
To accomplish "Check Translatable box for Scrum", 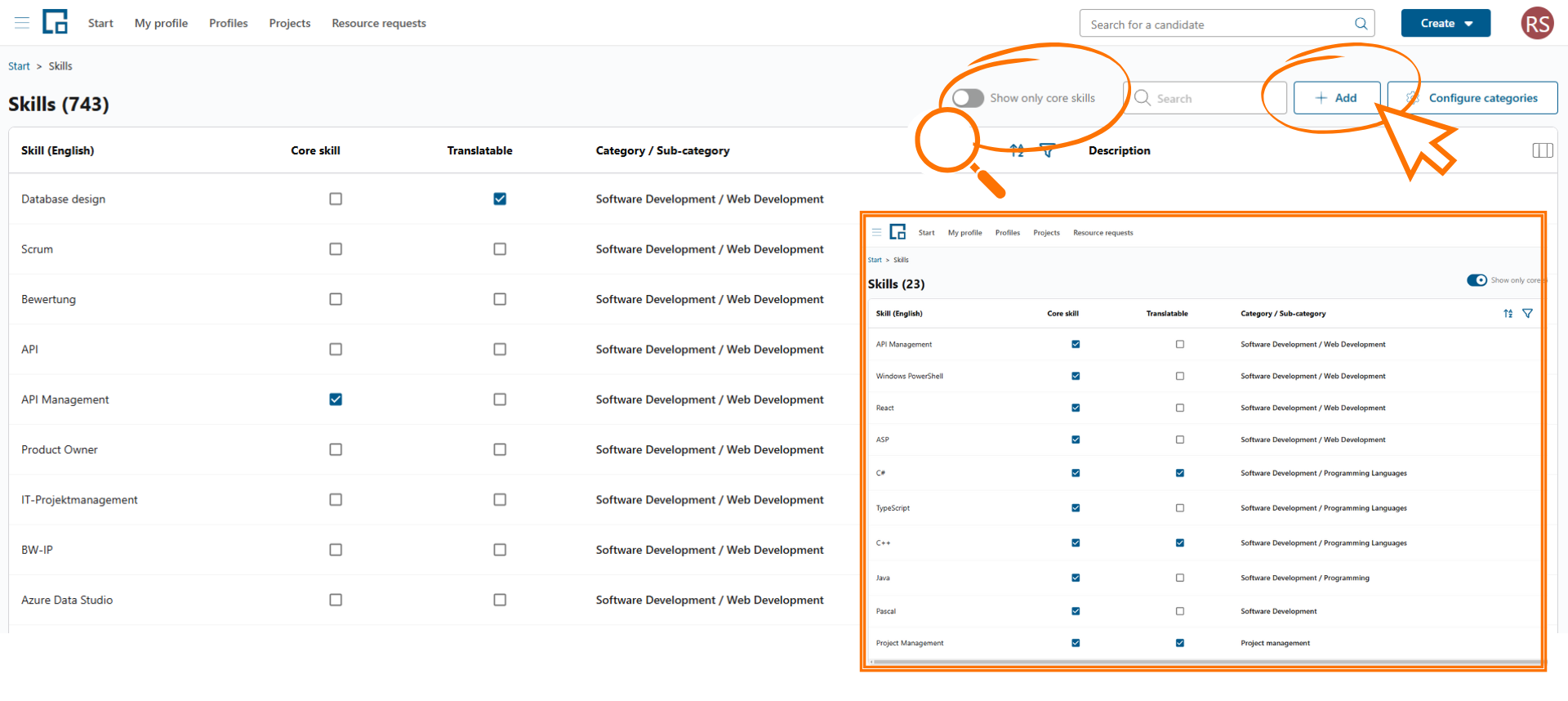I will (500, 249).
